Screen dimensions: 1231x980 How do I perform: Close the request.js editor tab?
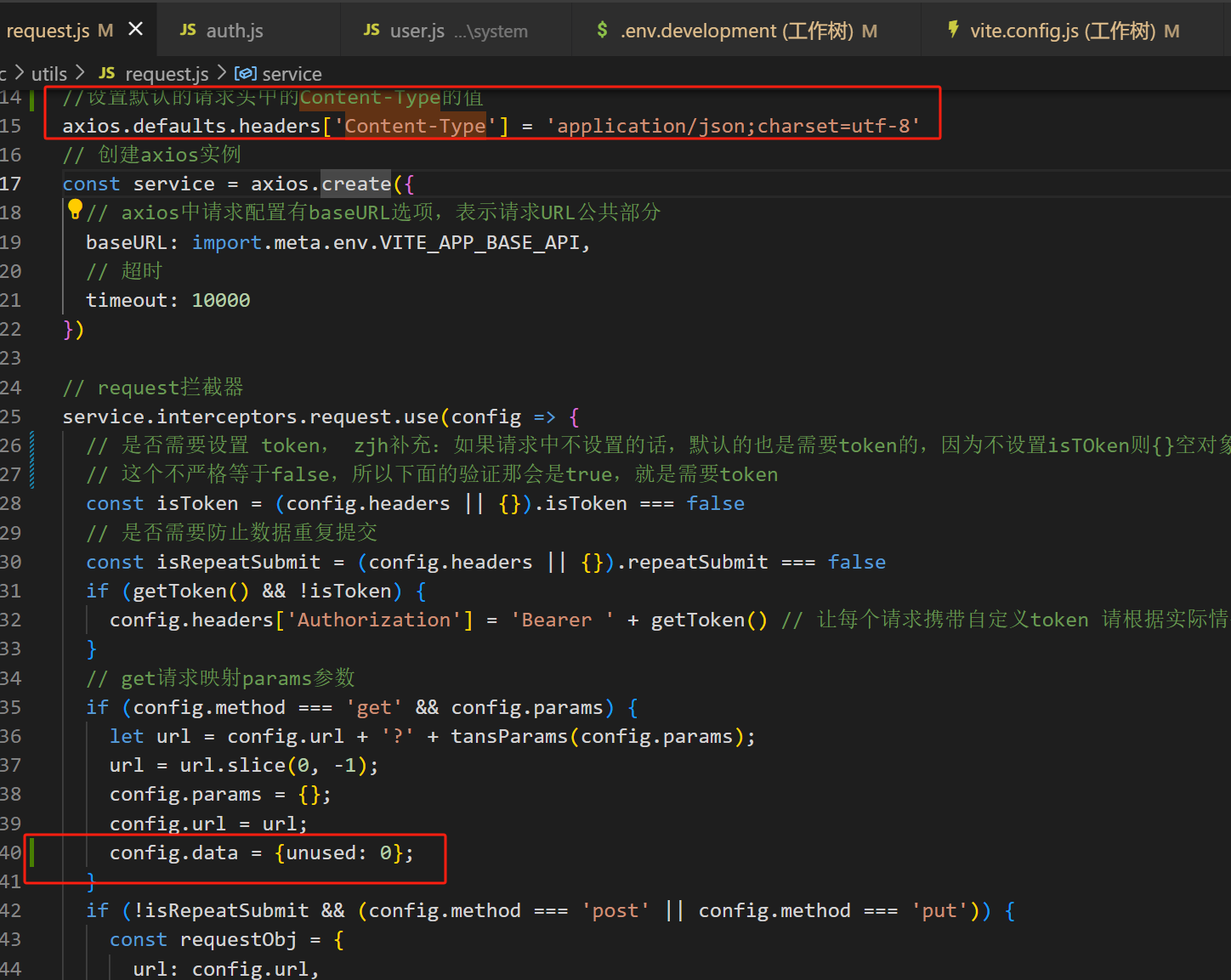(x=135, y=30)
